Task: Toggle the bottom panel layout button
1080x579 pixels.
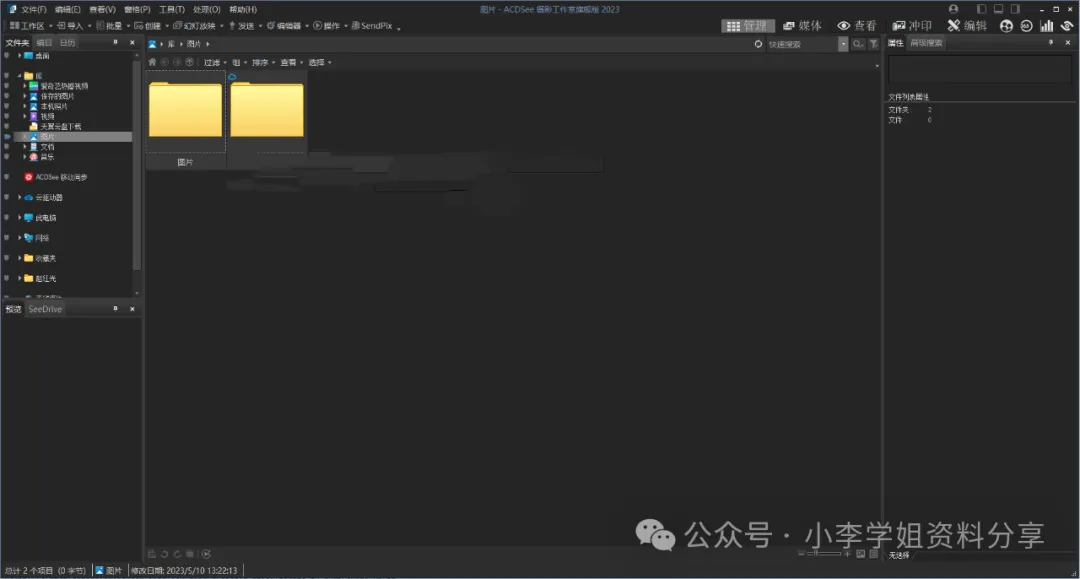Action: click(998, 9)
